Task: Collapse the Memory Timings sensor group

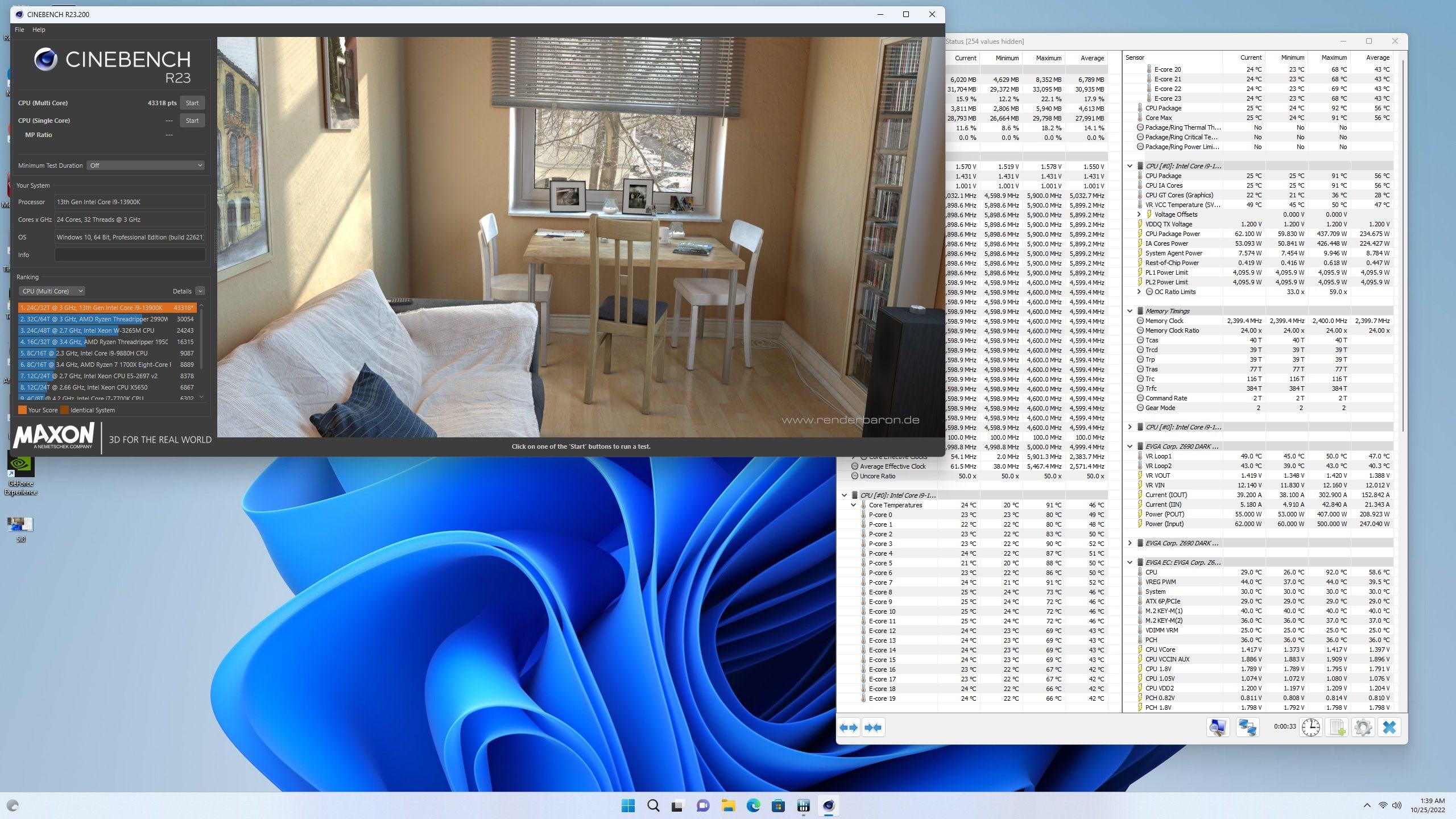Action: (x=1130, y=311)
